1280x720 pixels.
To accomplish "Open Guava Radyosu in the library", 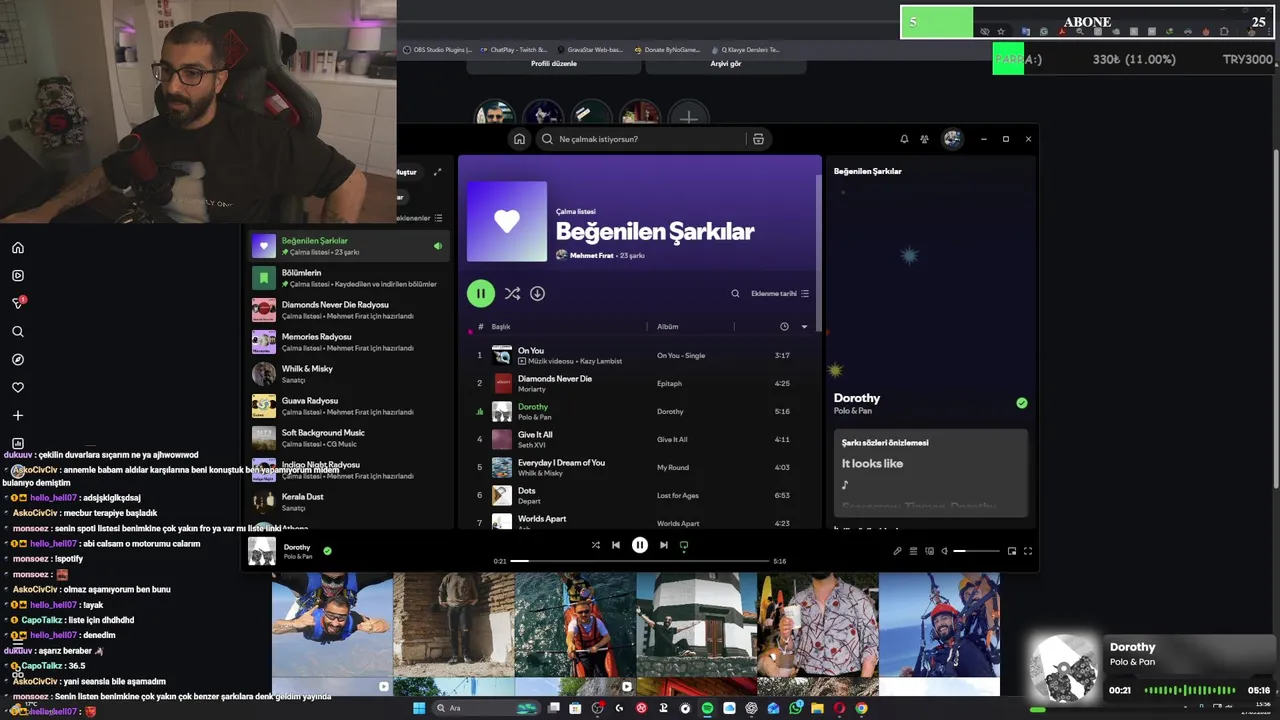I will coord(347,406).
